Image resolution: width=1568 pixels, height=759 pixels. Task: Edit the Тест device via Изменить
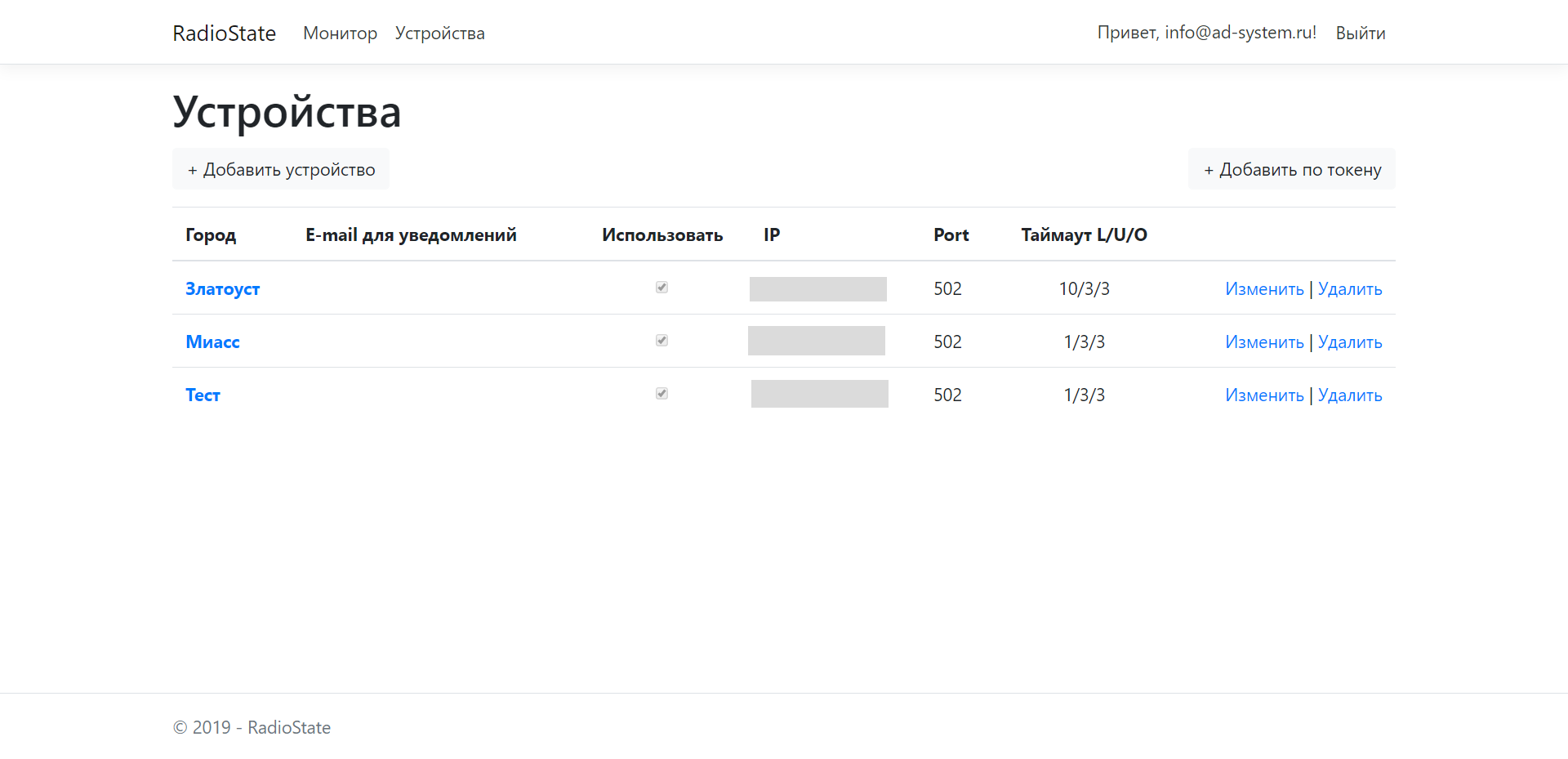(x=1264, y=395)
